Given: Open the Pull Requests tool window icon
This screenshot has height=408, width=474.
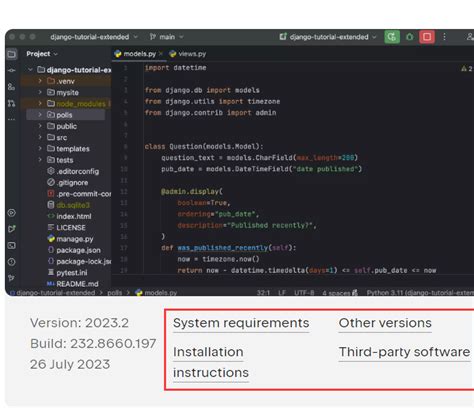Looking at the screenshot, I should [x=12, y=103].
